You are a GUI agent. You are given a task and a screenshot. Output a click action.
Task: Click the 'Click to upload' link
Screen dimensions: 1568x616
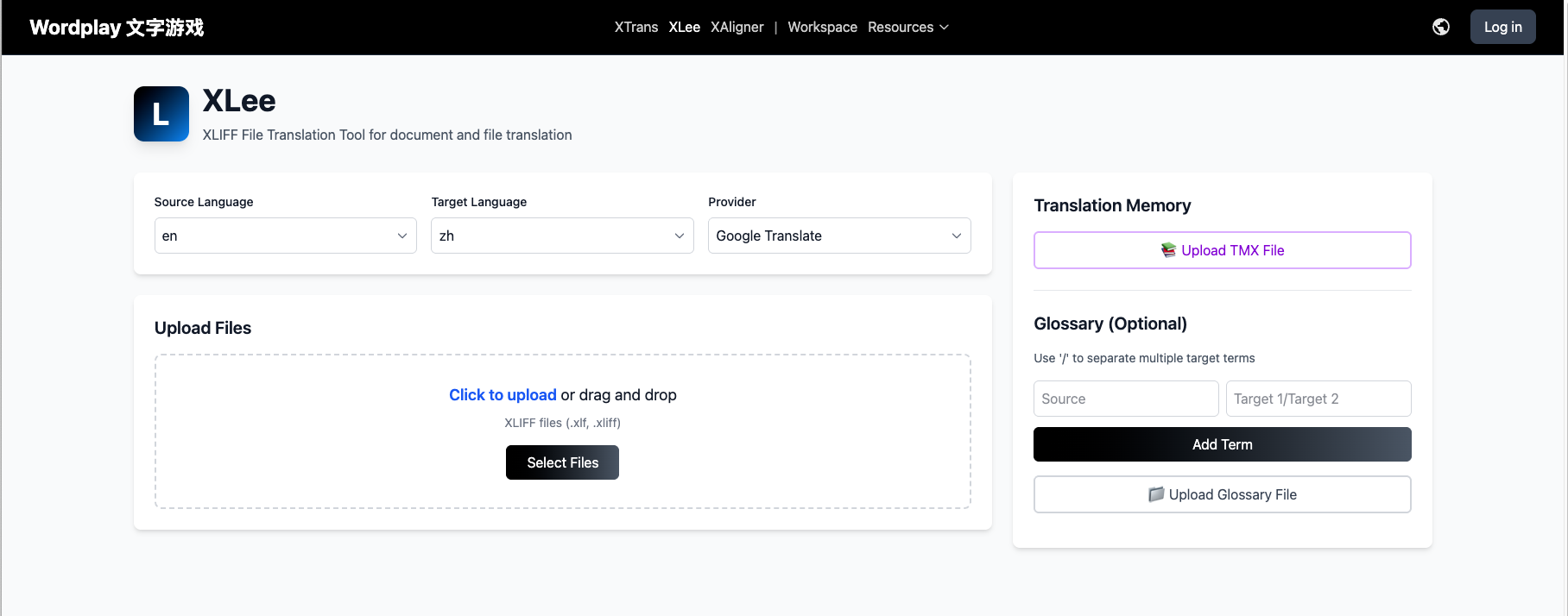pyautogui.click(x=503, y=394)
